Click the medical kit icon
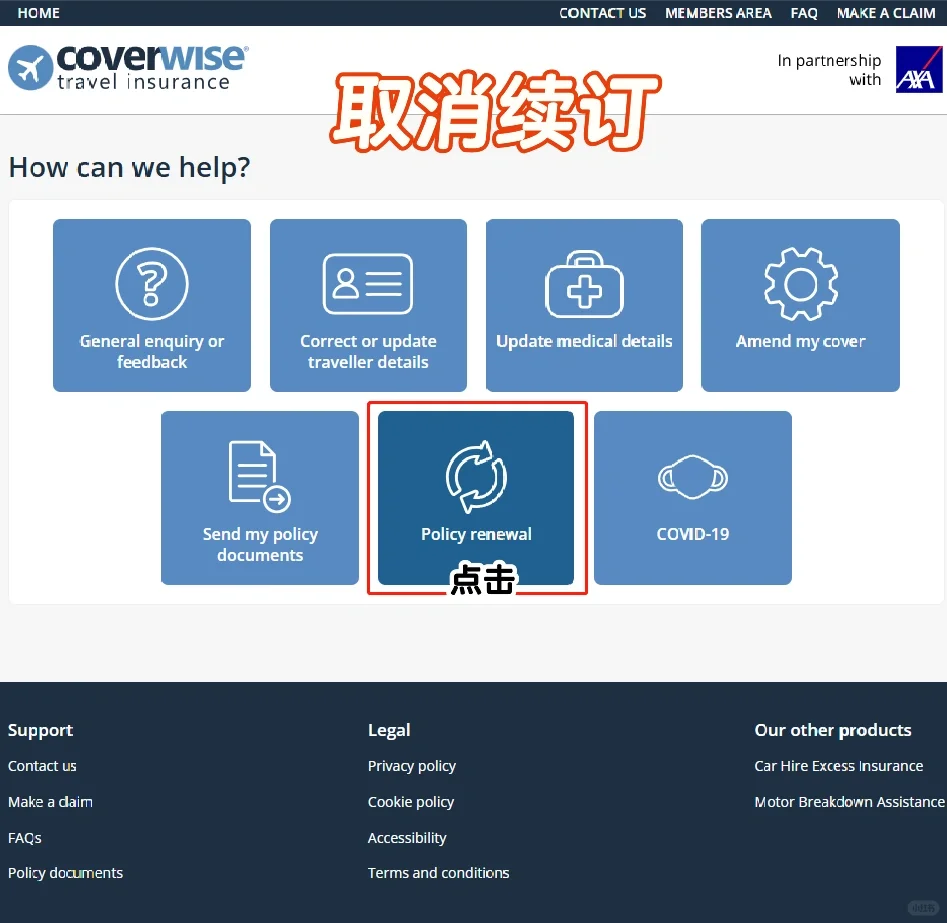Screen dimensions: 947x923 point(584,284)
